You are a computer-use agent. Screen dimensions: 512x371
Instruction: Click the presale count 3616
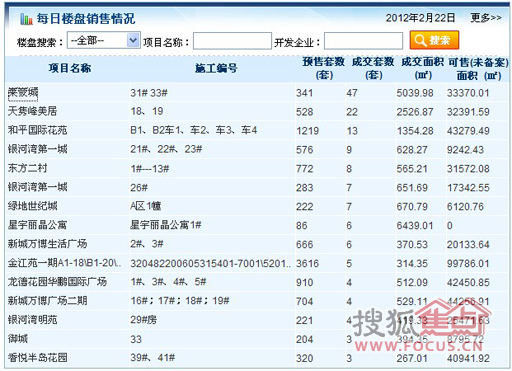click(x=308, y=264)
